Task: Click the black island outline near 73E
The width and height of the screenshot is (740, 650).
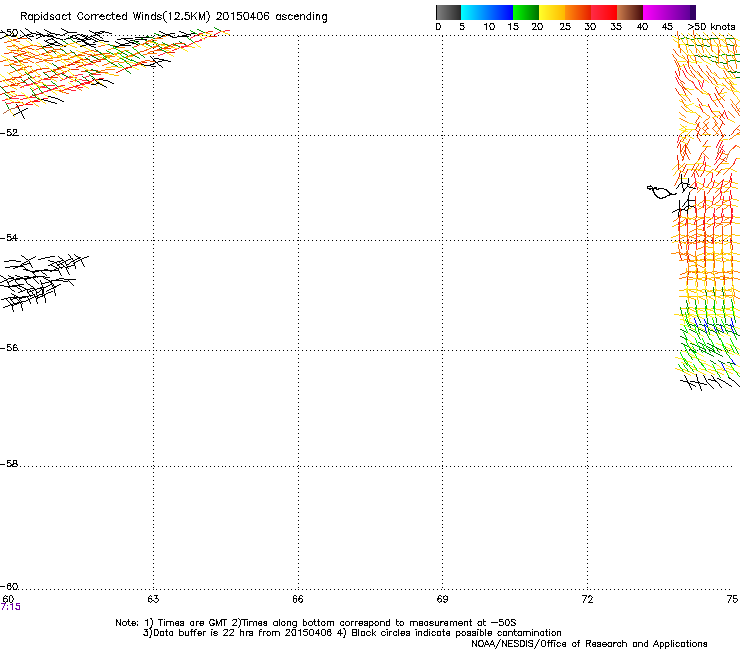Action: pyautogui.click(x=661, y=192)
